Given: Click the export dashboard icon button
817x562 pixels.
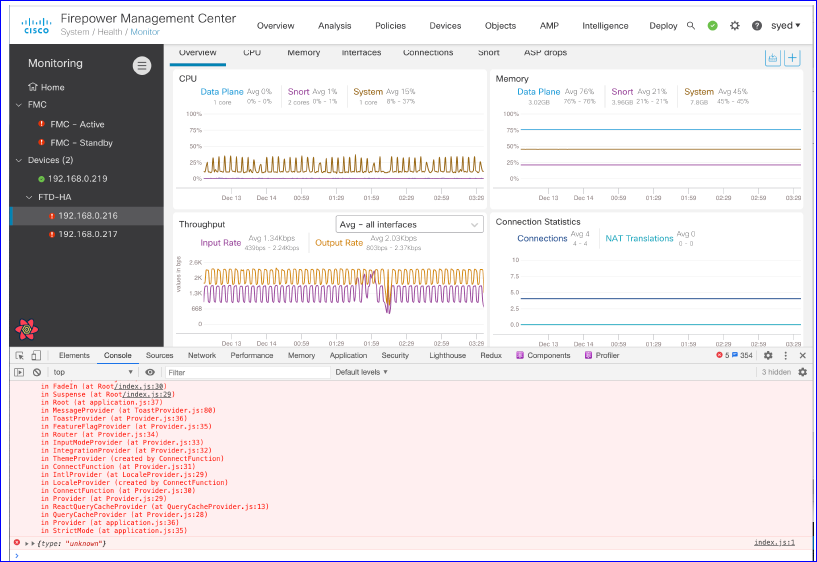Looking at the screenshot, I should pos(773,58).
